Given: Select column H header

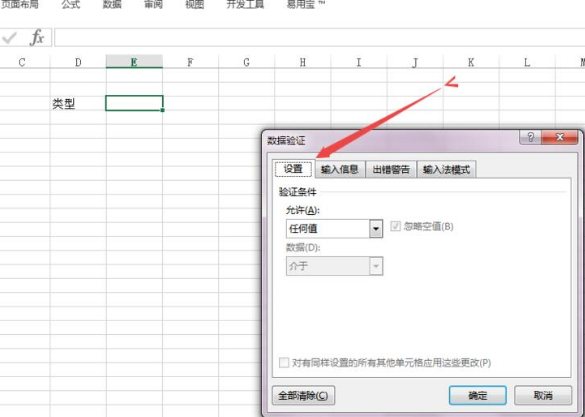Looking at the screenshot, I should (303, 62).
